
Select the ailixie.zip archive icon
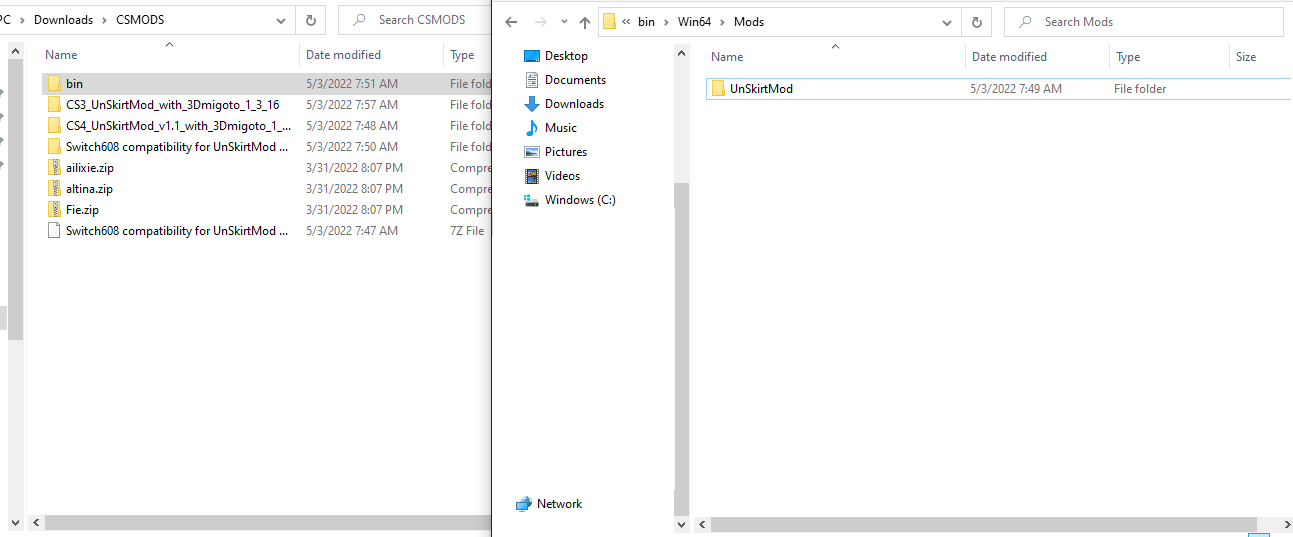click(x=54, y=168)
